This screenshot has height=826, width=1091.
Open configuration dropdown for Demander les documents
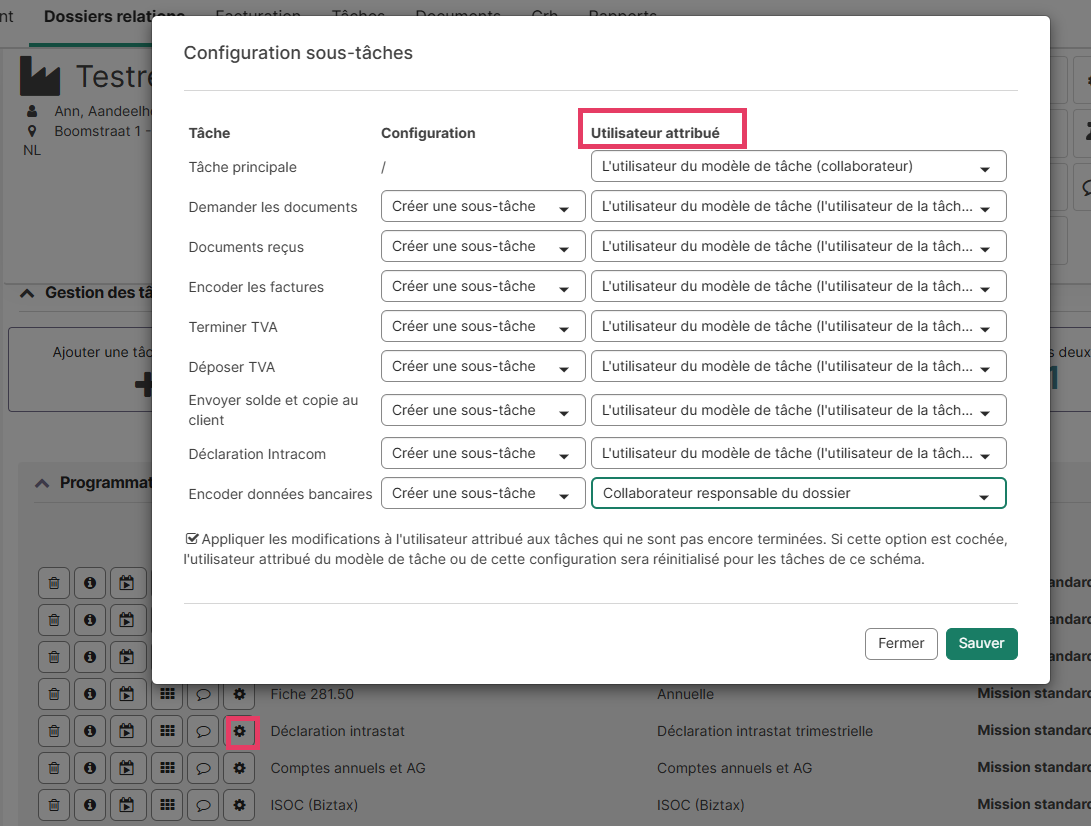point(483,206)
